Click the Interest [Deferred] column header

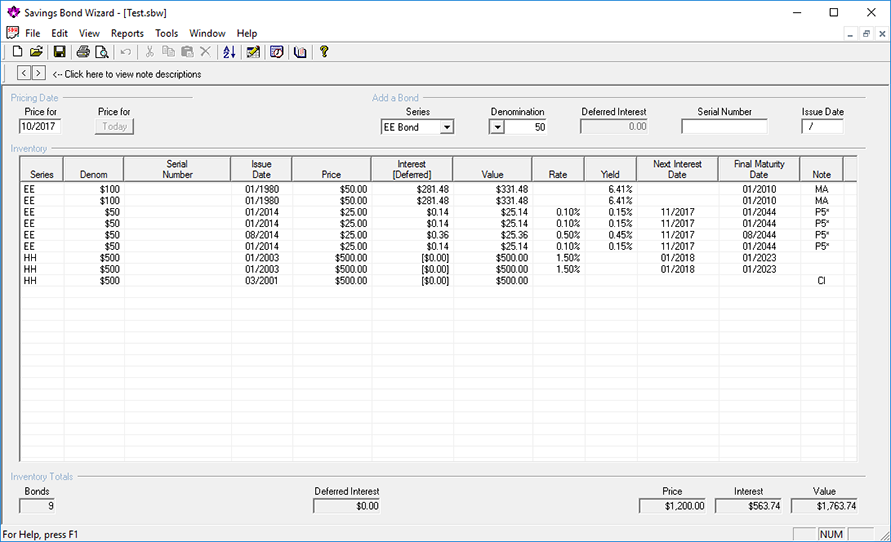[412, 169]
